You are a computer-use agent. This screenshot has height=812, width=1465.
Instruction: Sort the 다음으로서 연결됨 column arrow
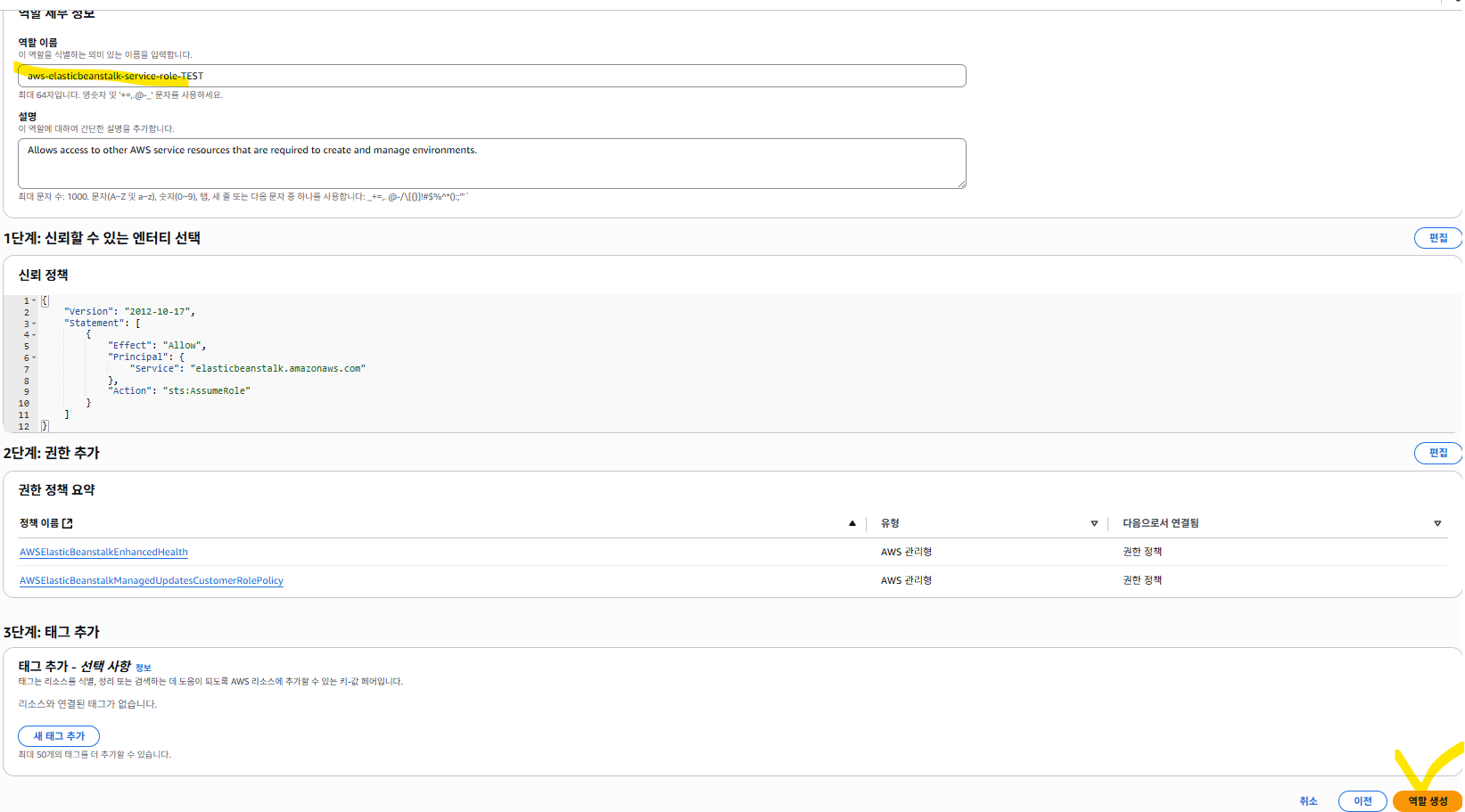click(x=1437, y=523)
